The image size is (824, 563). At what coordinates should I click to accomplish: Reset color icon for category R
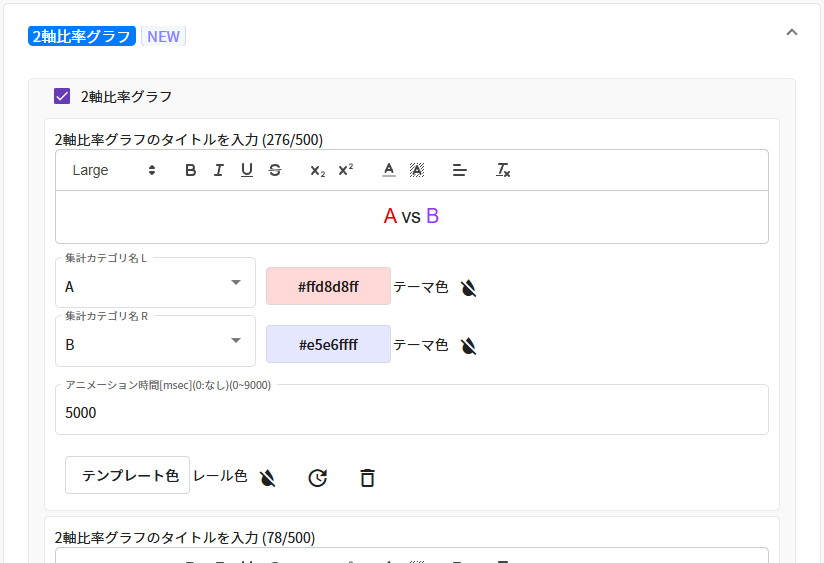(x=468, y=345)
